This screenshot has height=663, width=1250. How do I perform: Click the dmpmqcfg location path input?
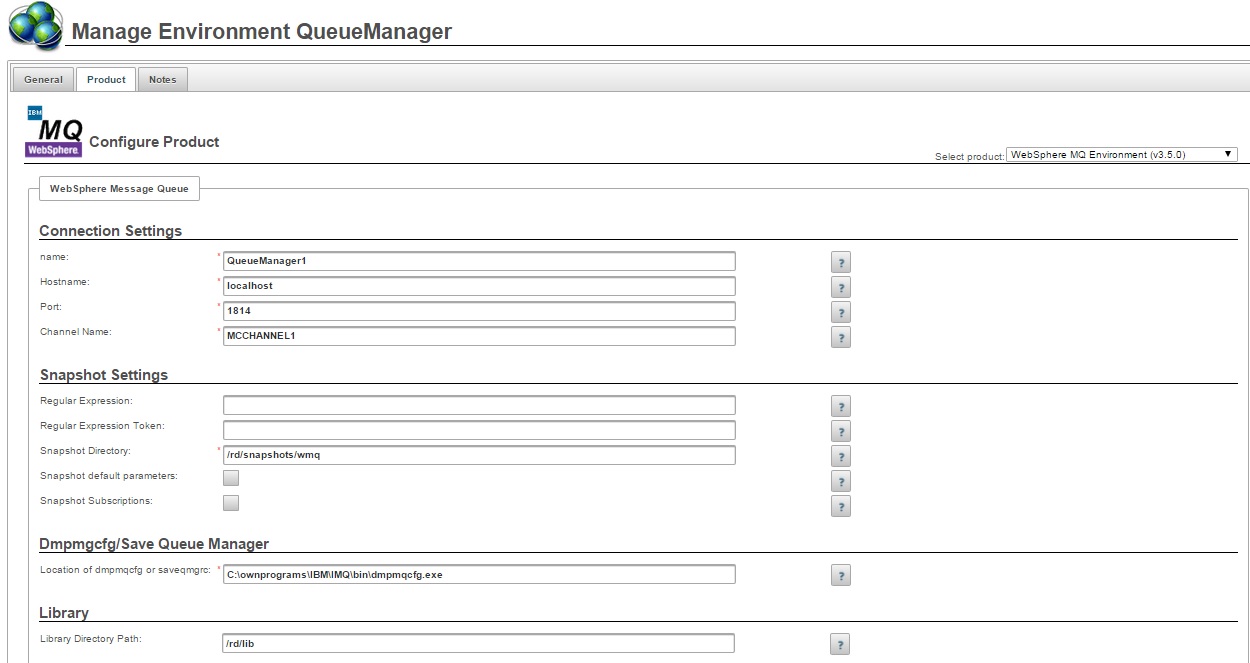(479, 574)
